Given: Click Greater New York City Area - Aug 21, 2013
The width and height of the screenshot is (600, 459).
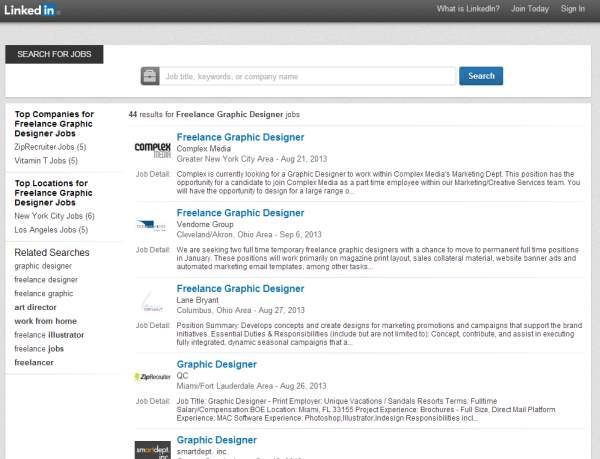Looking at the screenshot, I should 252,159.
